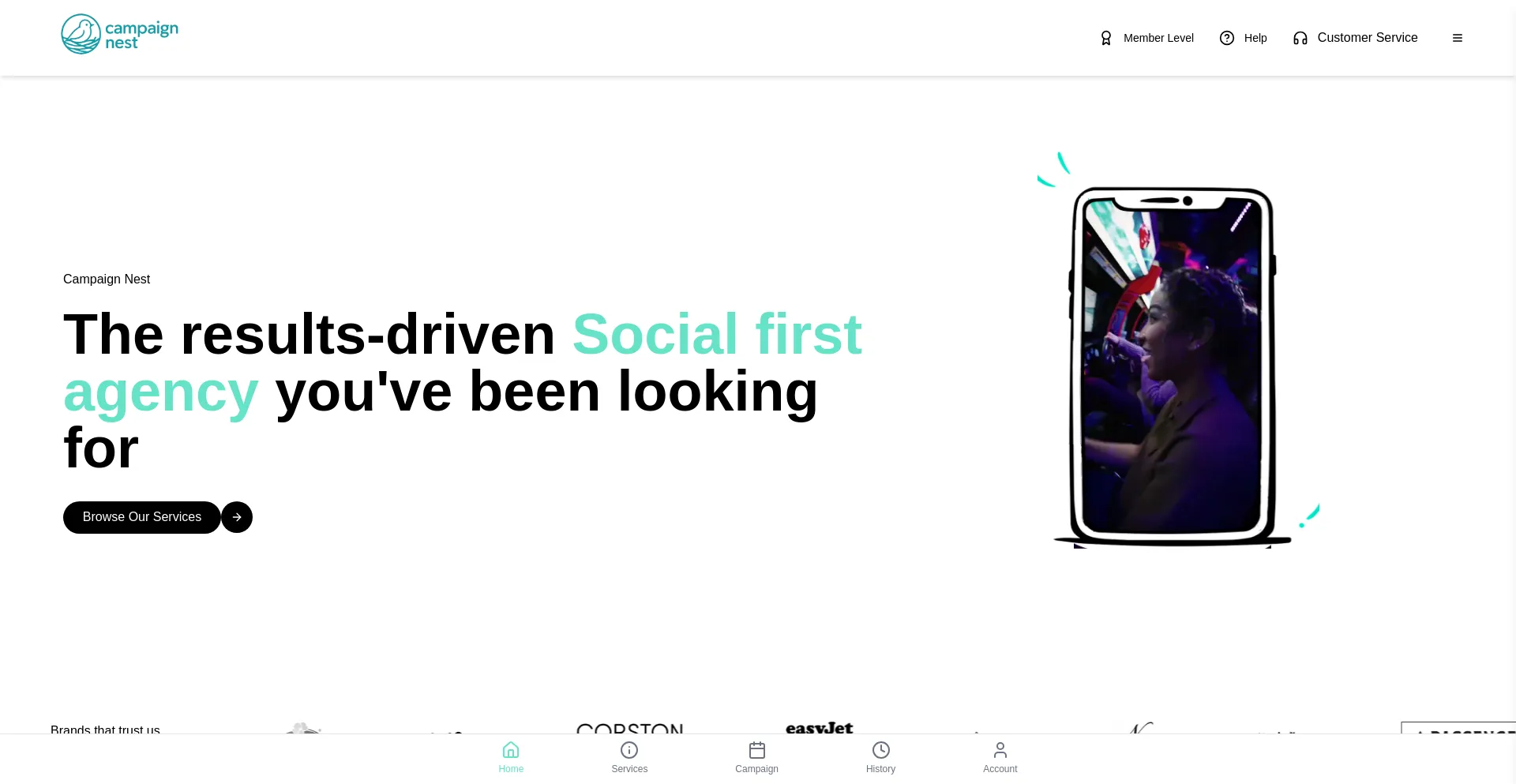
Task: Click the Home icon in bottom navigation
Action: click(511, 750)
